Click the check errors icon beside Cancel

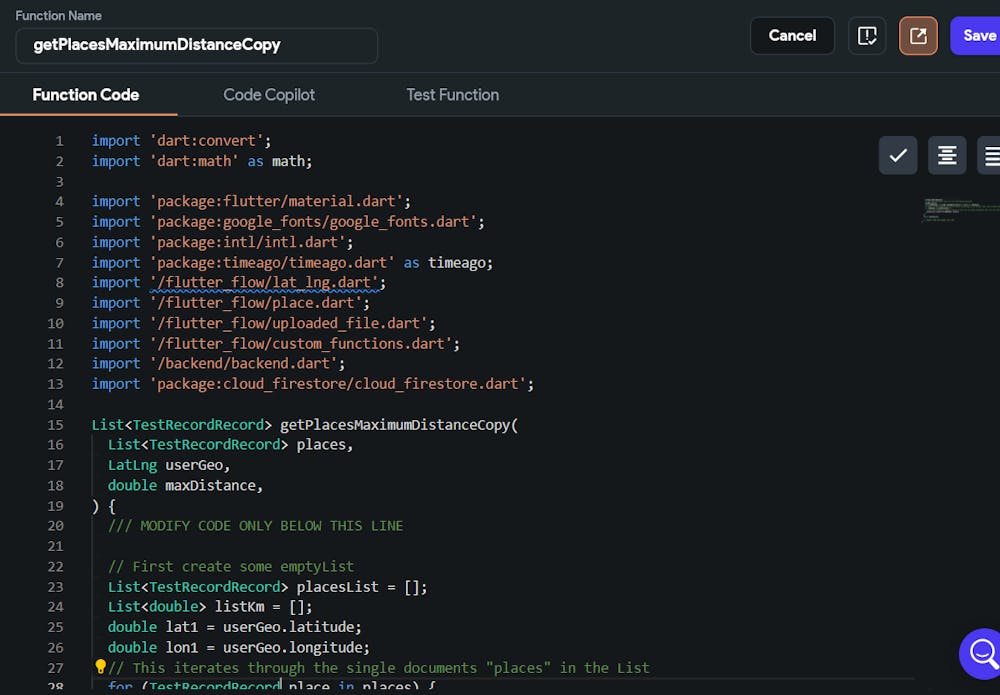867,36
